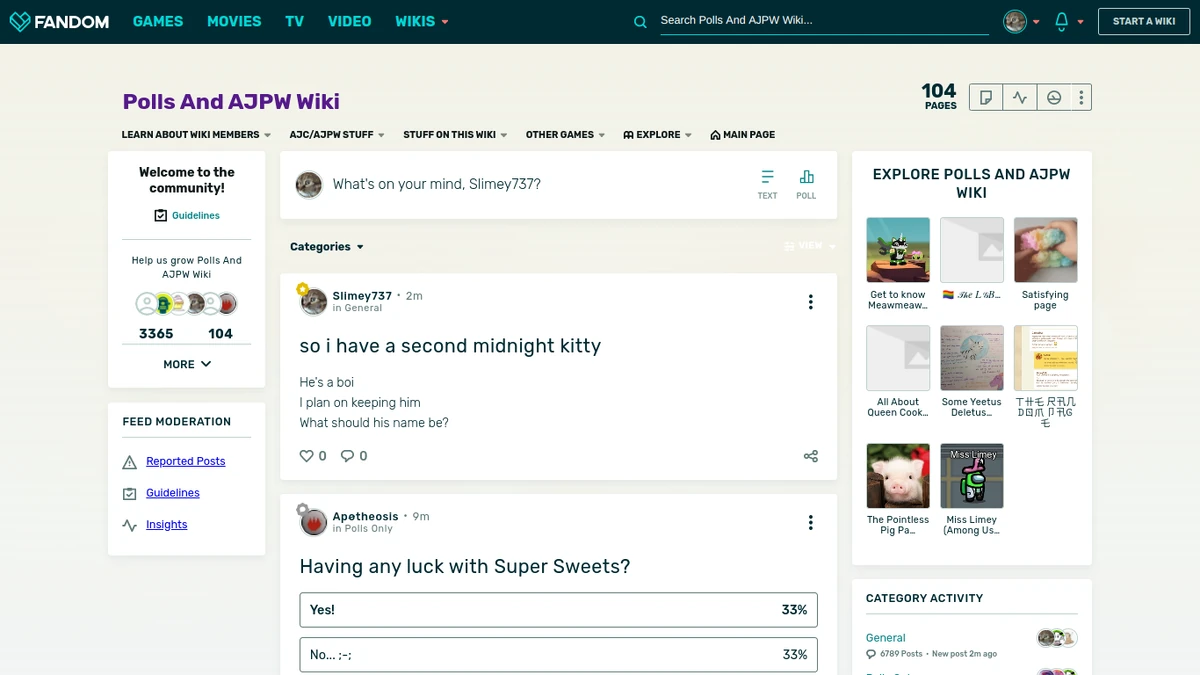
Task: Open comments on midnight kitty post
Action: pos(347,456)
